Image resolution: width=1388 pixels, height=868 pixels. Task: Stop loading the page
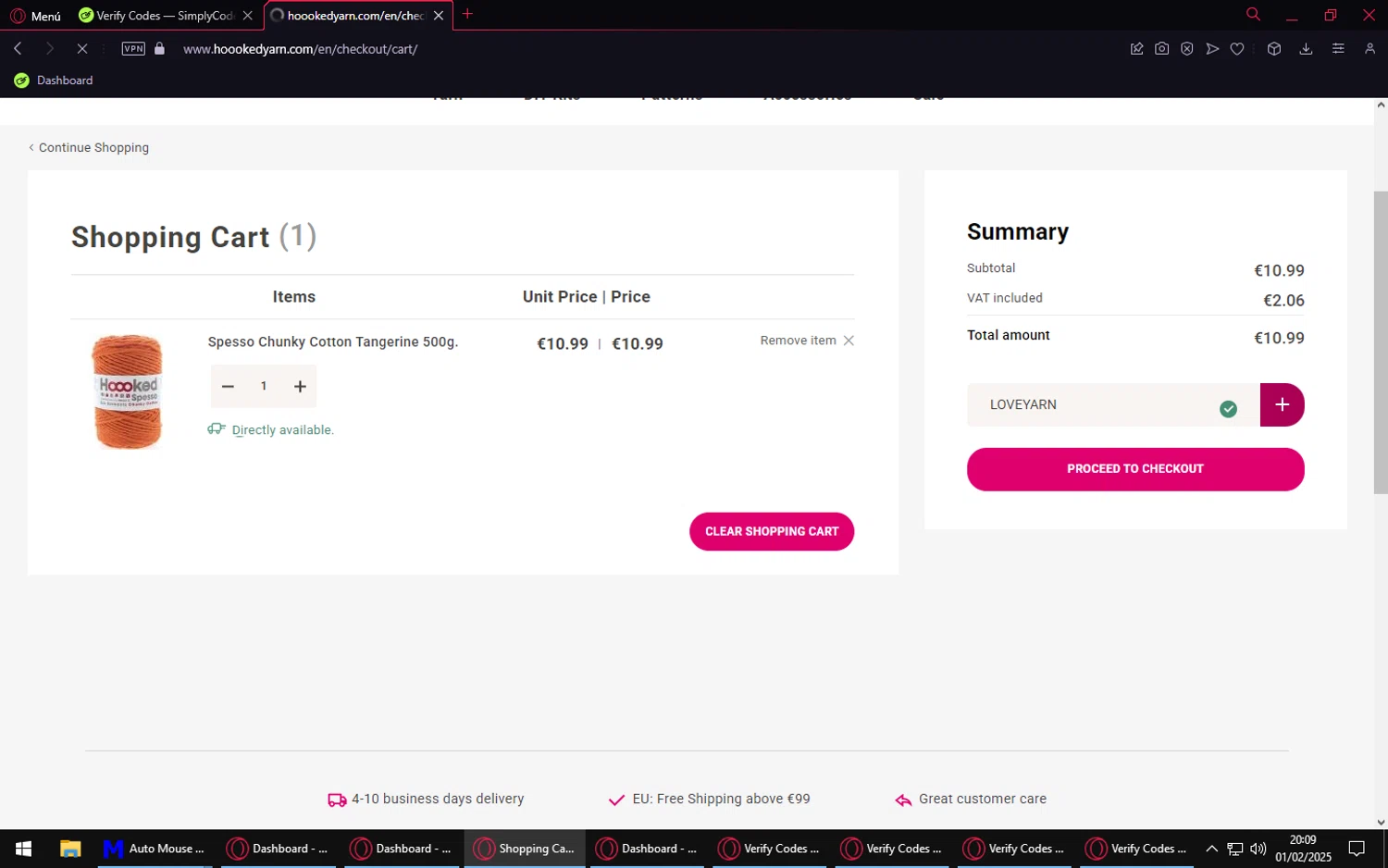tap(81, 48)
